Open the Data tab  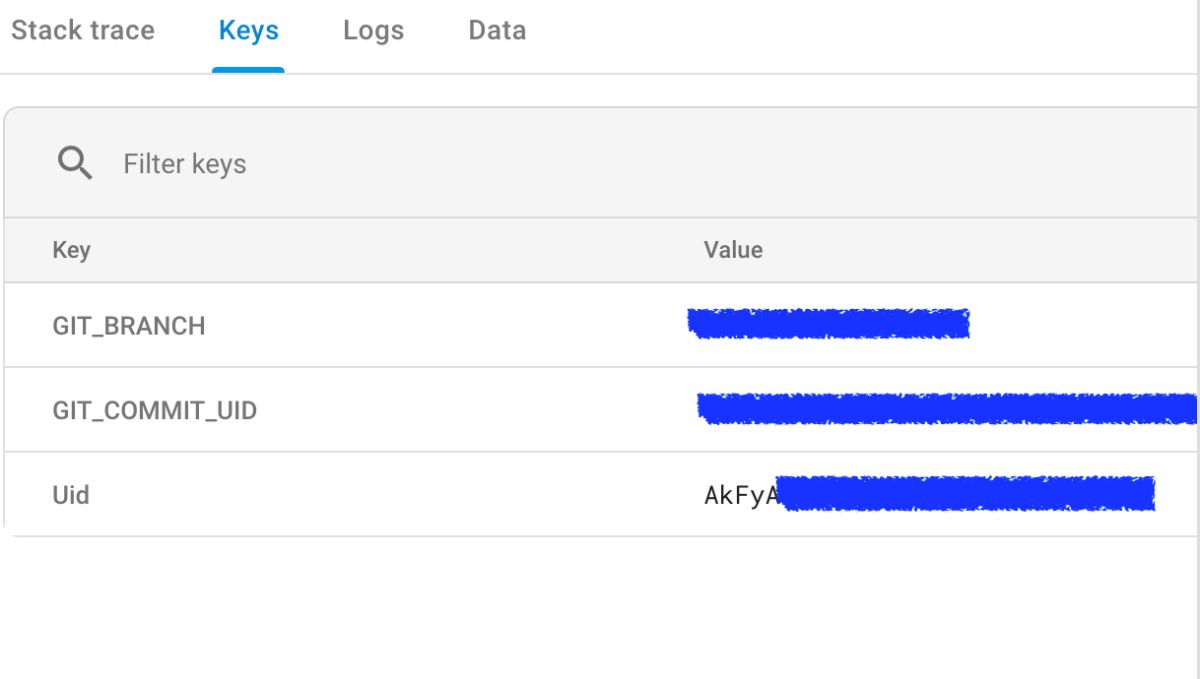click(497, 31)
